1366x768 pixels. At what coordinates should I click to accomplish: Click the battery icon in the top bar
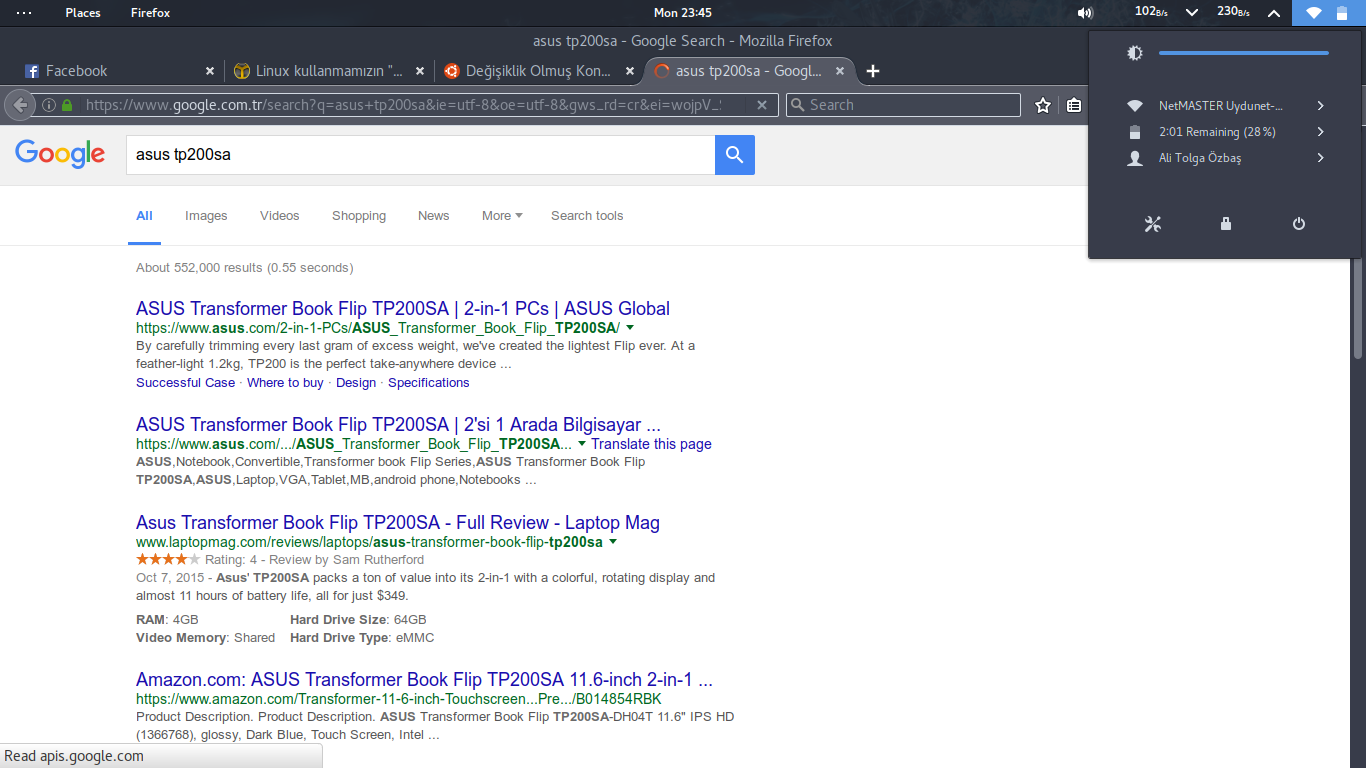point(1342,13)
